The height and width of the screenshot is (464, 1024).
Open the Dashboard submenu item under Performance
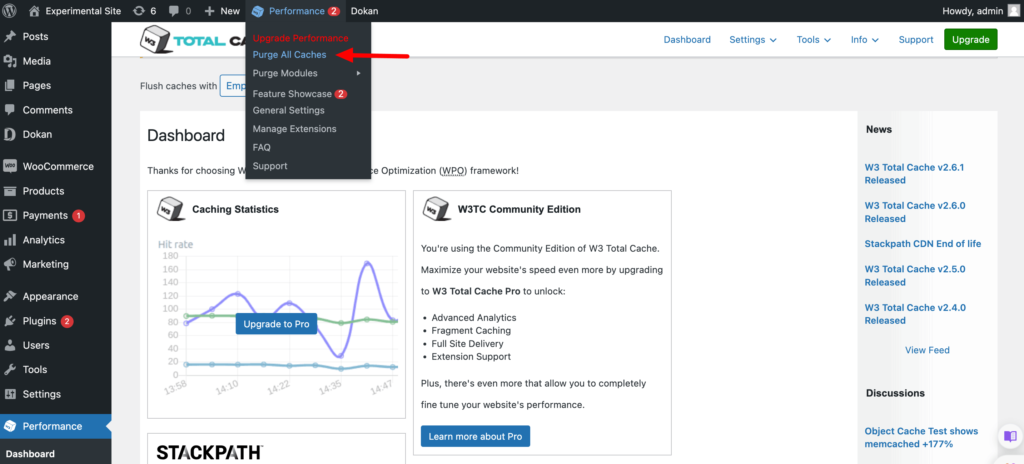click(x=30, y=454)
